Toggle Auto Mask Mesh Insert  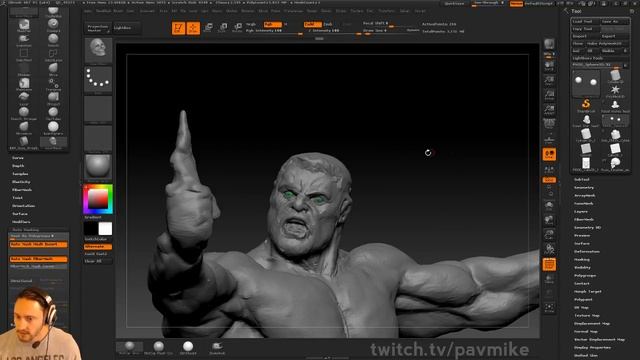pos(38,244)
